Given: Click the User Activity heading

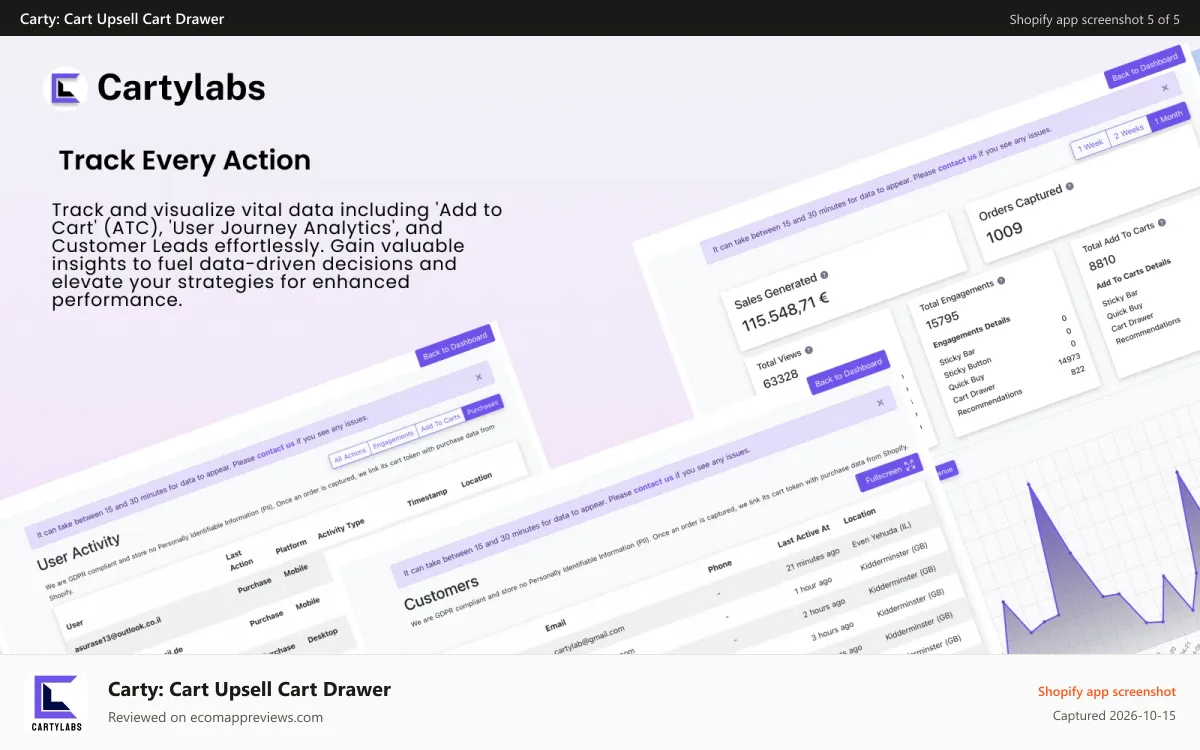Looking at the screenshot, I should point(79,551).
